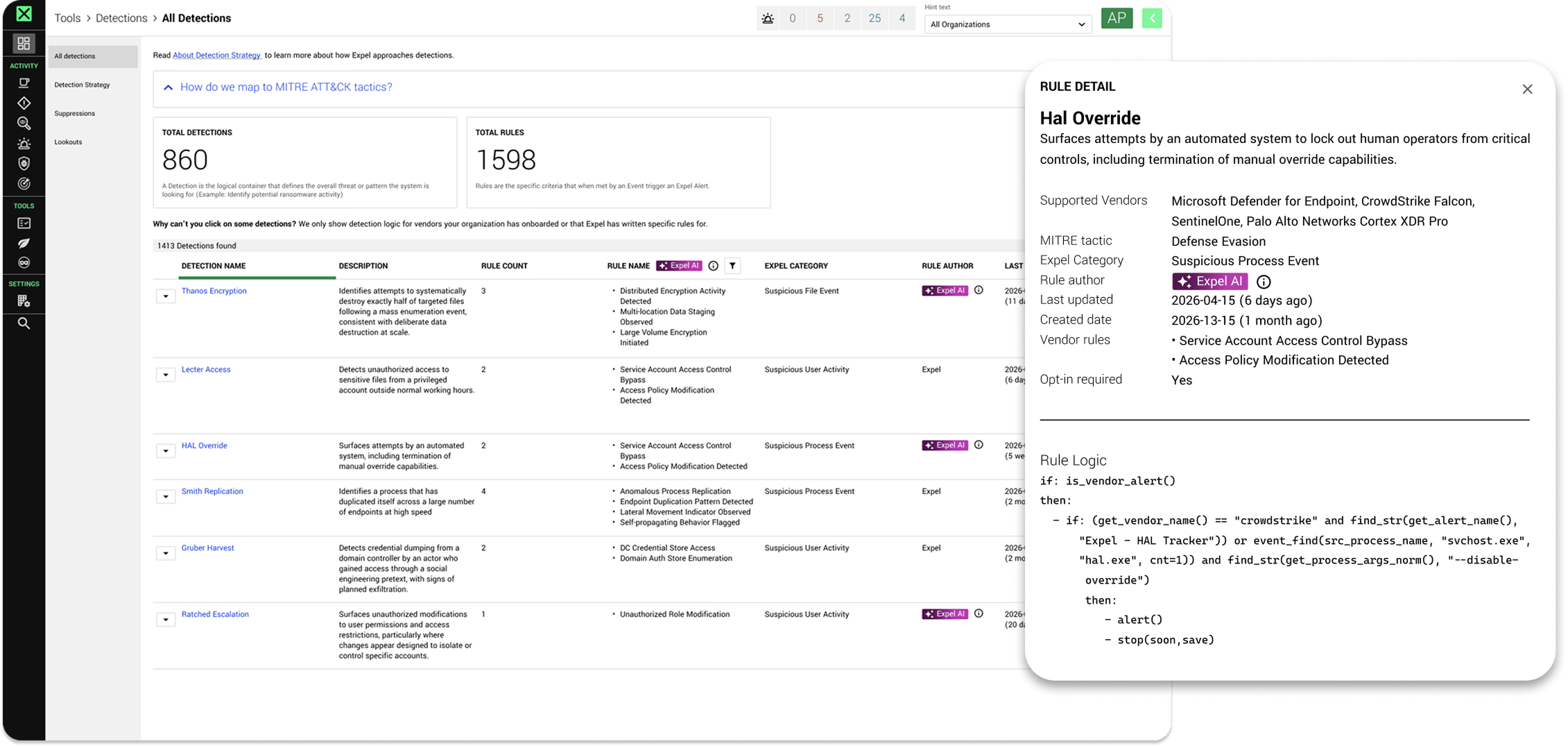Click info icon beside Rule author badge
Image resolution: width=1568 pixels, height=746 pixels.
tap(1264, 282)
